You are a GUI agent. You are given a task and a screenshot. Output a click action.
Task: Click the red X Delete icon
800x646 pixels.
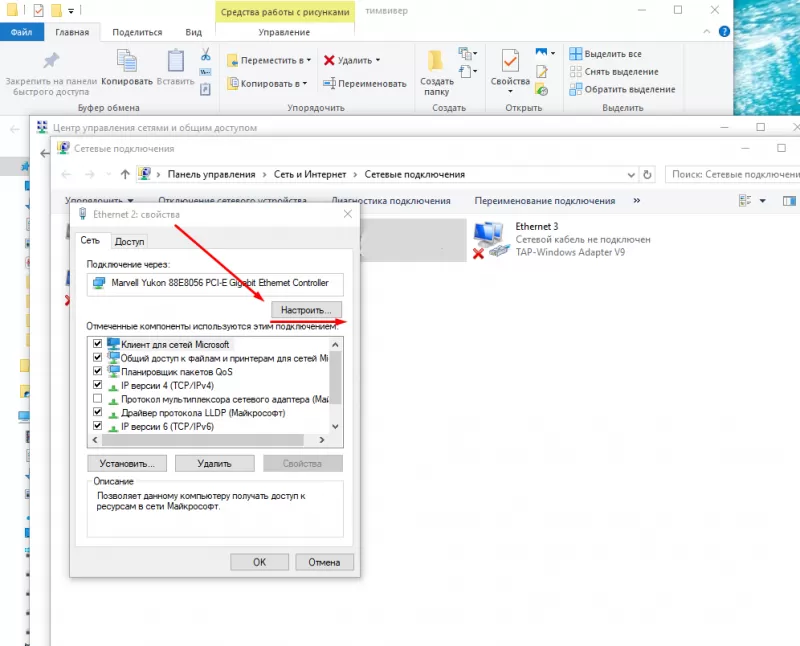(x=329, y=60)
